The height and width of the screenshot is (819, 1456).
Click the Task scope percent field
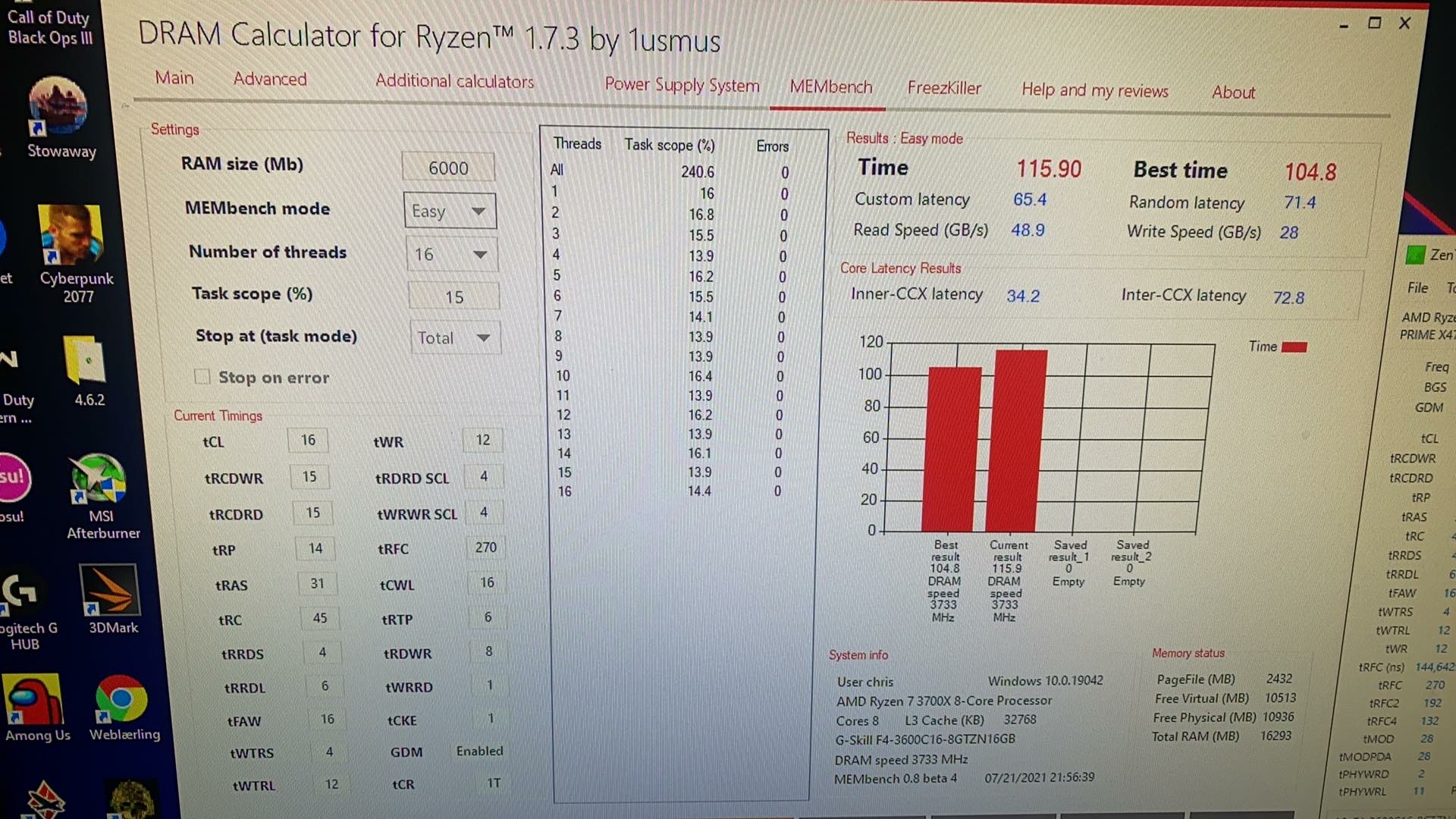(x=453, y=297)
